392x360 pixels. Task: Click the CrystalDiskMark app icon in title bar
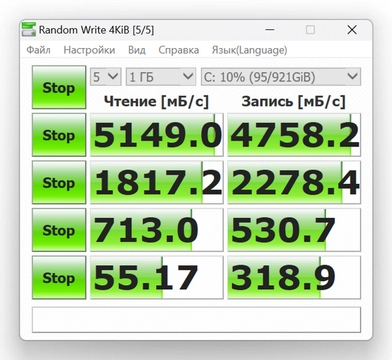click(x=29, y=30)
